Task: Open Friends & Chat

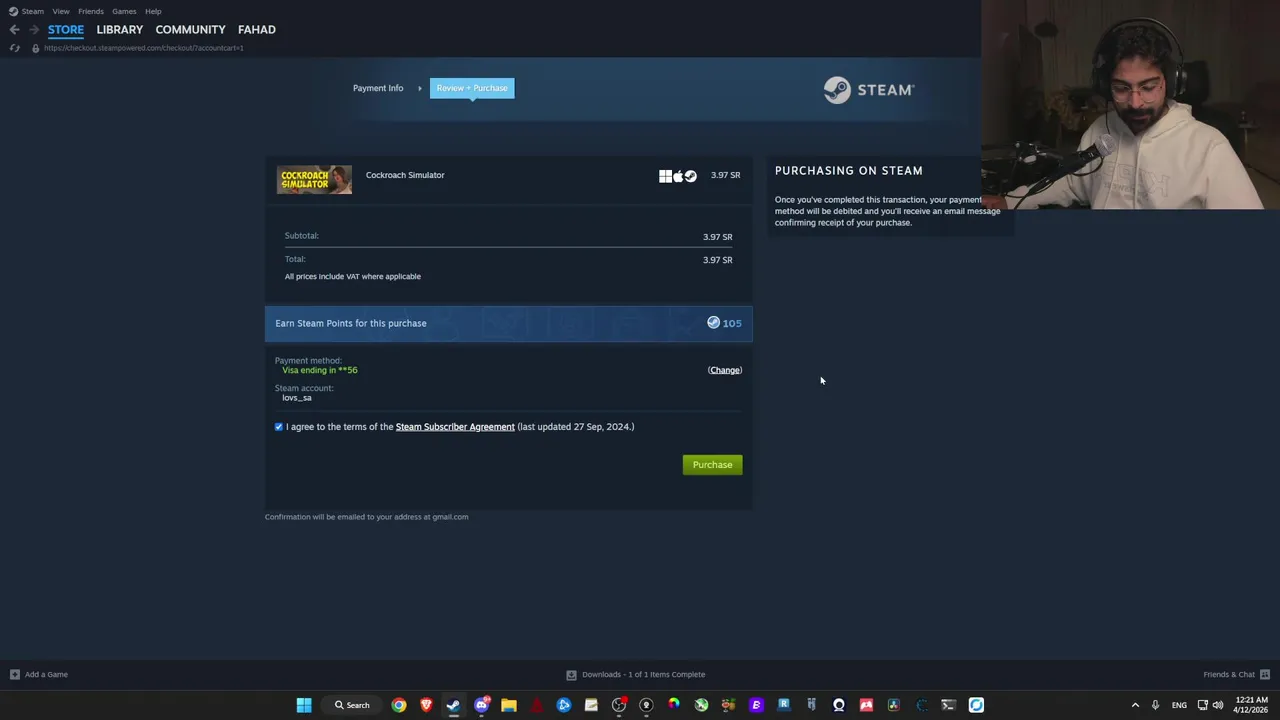Action: 1229,675
